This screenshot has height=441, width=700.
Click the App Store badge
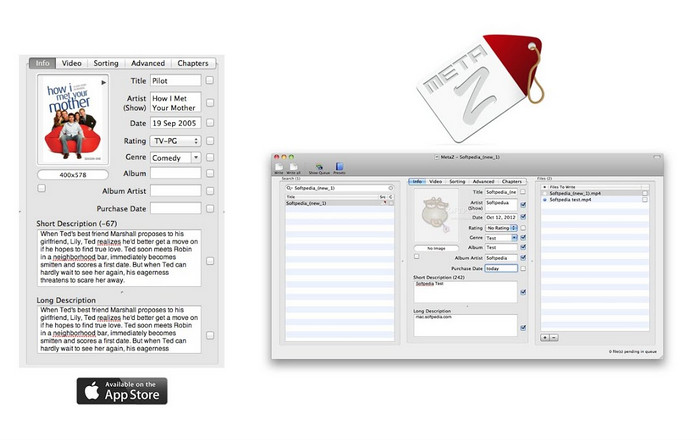[122, 391]
